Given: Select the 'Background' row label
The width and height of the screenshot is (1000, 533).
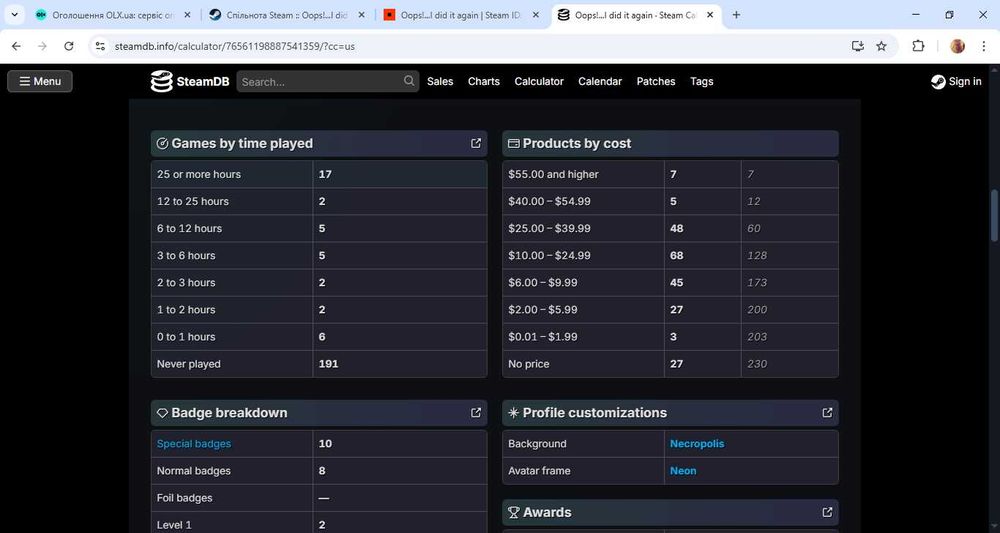Looking at the screenshot, I should 537,444.
